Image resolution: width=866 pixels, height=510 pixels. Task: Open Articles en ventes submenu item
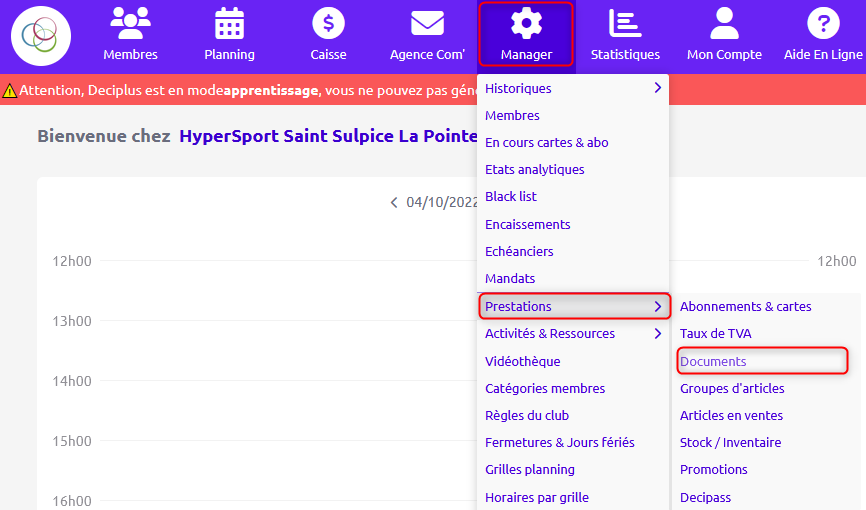point(731,416)
